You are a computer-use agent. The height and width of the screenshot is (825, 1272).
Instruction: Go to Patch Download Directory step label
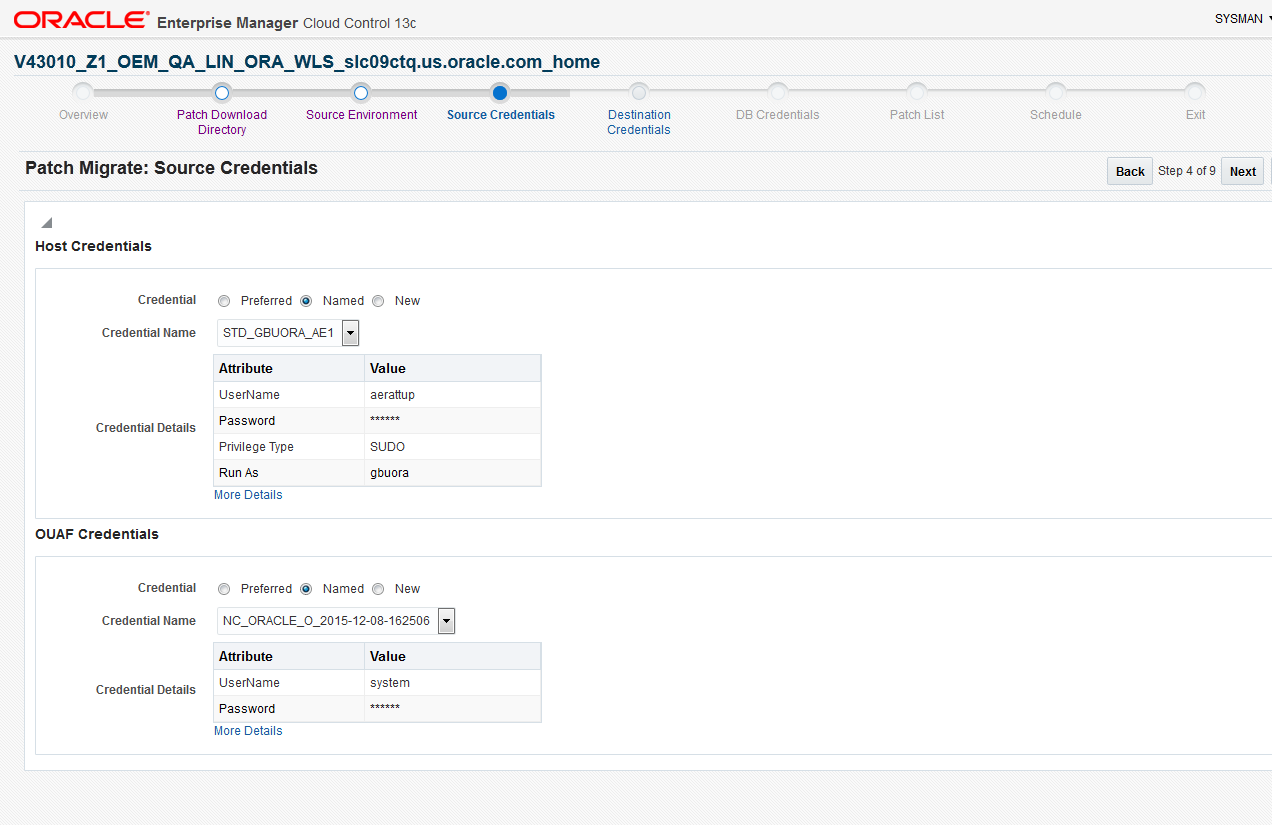(222, 122)
